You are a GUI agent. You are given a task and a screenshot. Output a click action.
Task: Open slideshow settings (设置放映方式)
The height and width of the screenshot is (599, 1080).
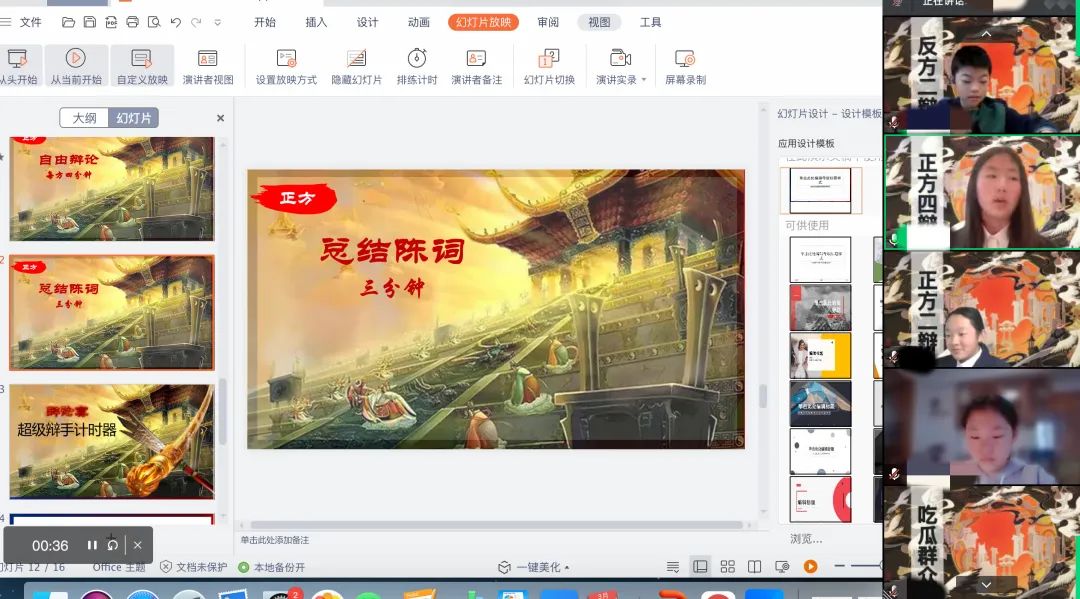tap(286, 66)
